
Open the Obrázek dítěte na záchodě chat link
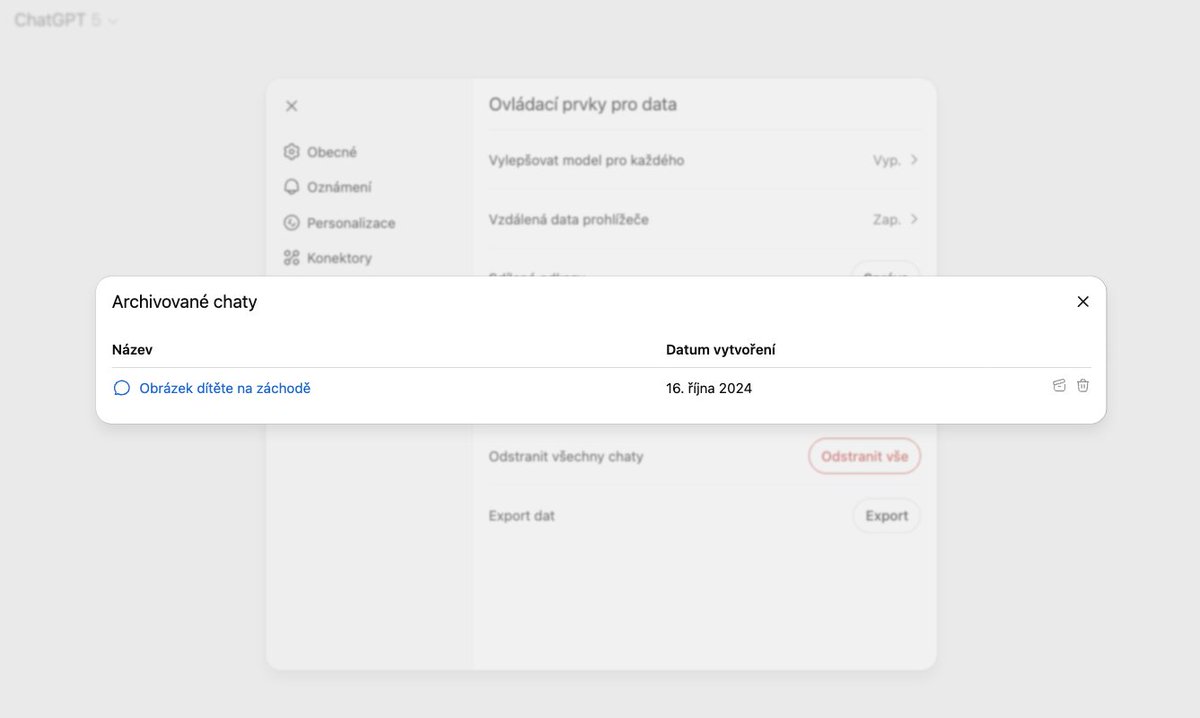pos(225,388)
